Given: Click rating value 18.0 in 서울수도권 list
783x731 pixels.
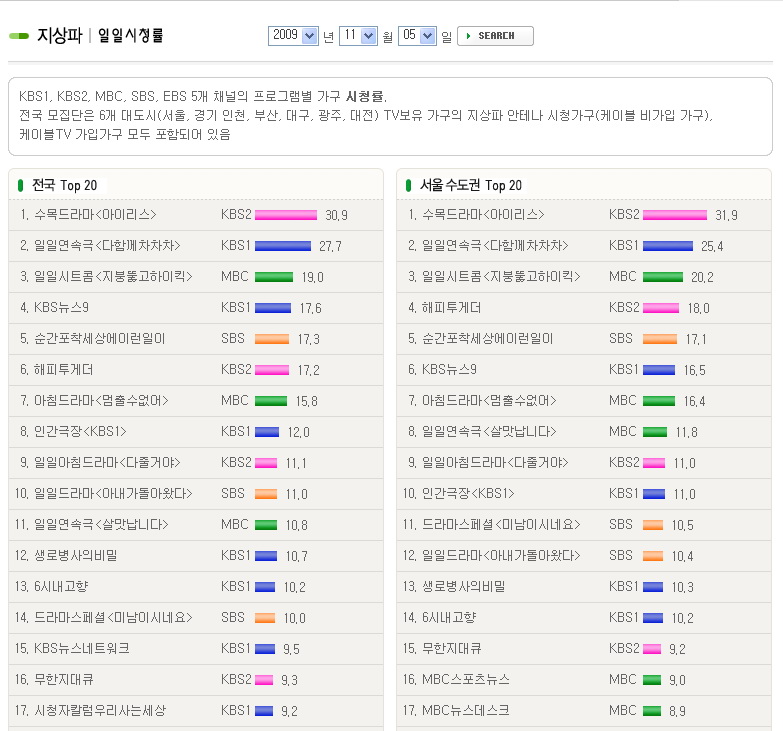Looking at the screenshot, I should coord(699,308).
